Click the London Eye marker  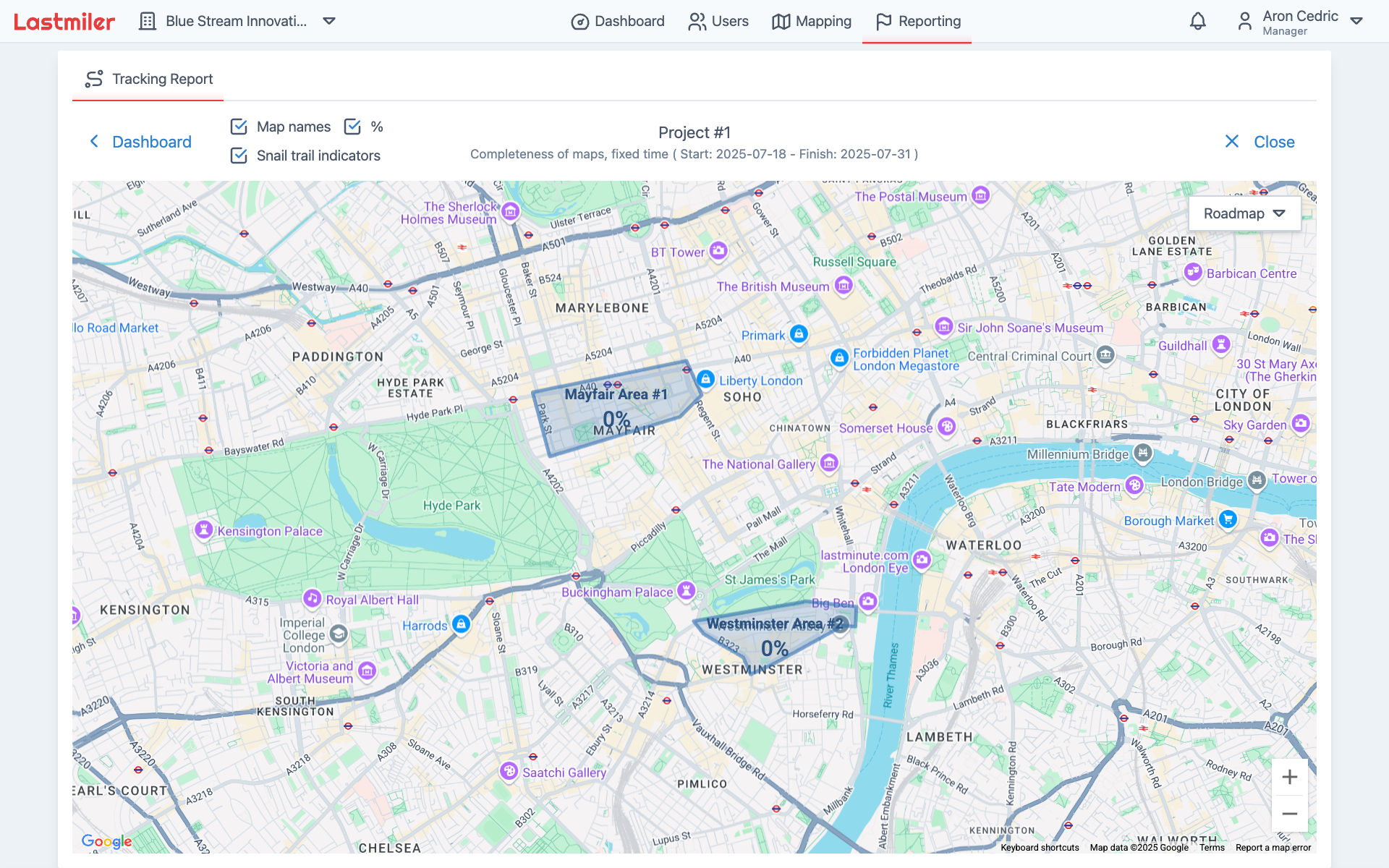(922, 560)
